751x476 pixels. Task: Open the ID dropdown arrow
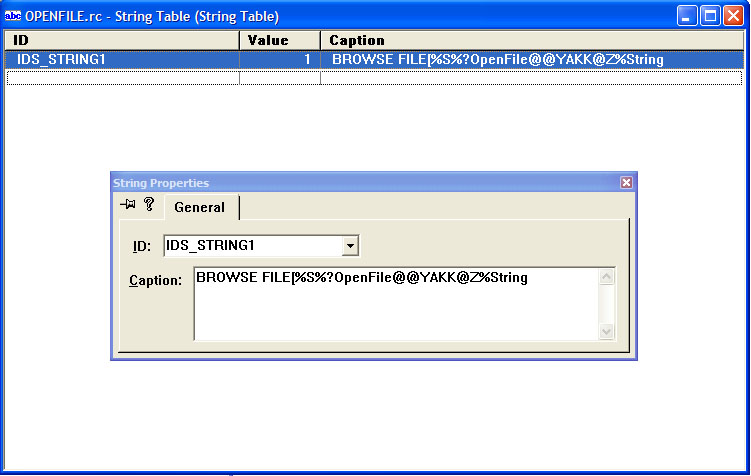350,245
